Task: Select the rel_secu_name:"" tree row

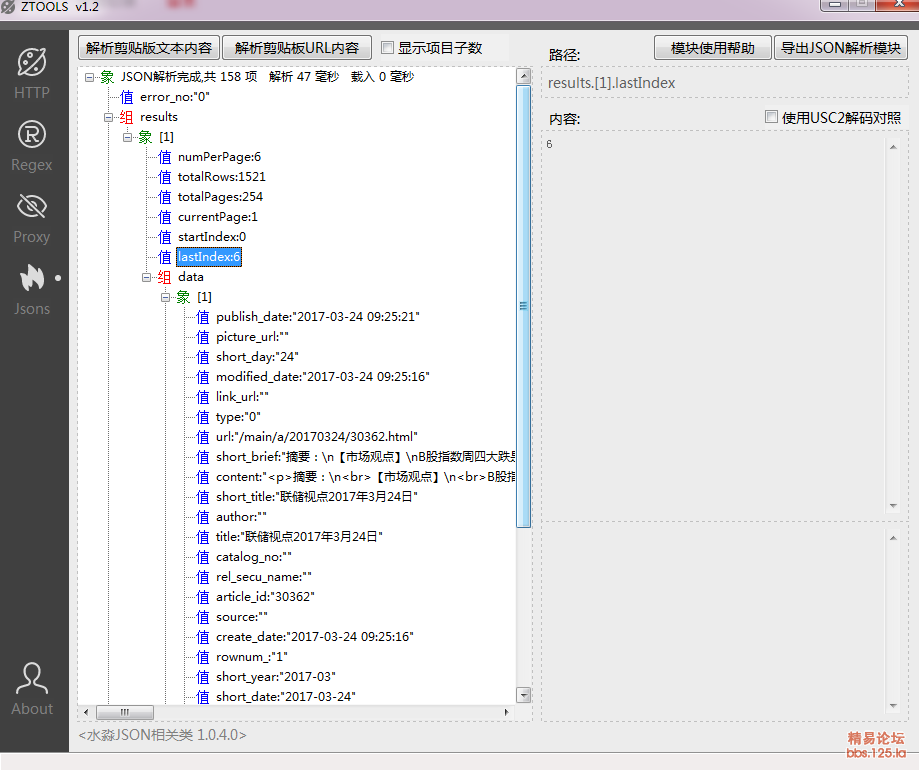Action: (x=264, y=577)
